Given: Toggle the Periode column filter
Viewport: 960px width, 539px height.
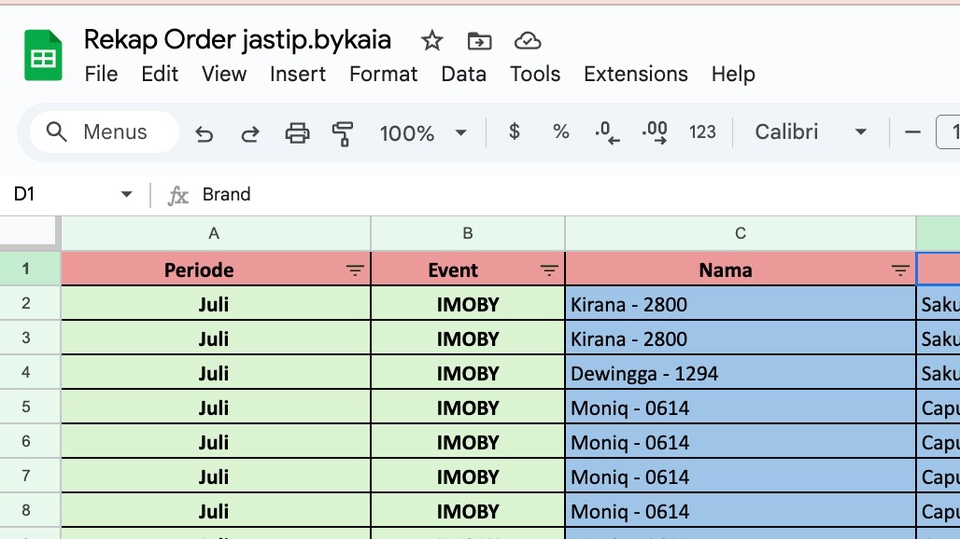Looking at the screenshot, I should tap(355, 270).
